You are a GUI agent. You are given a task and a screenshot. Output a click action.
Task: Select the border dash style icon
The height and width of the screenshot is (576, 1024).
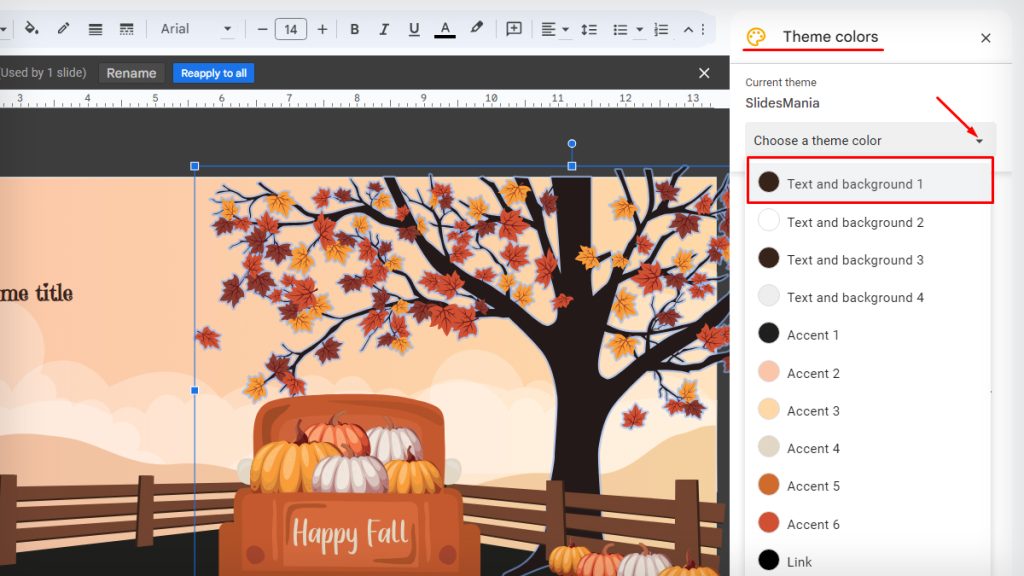pyautogui.click(x=127, y=29)
